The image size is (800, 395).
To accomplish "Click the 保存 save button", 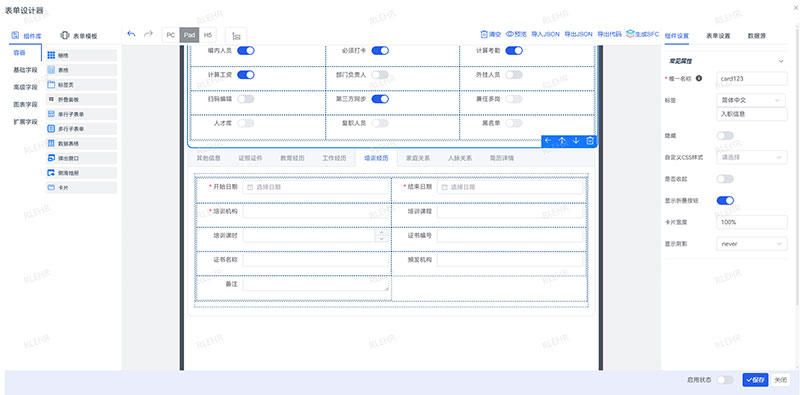I will point(755,380).
